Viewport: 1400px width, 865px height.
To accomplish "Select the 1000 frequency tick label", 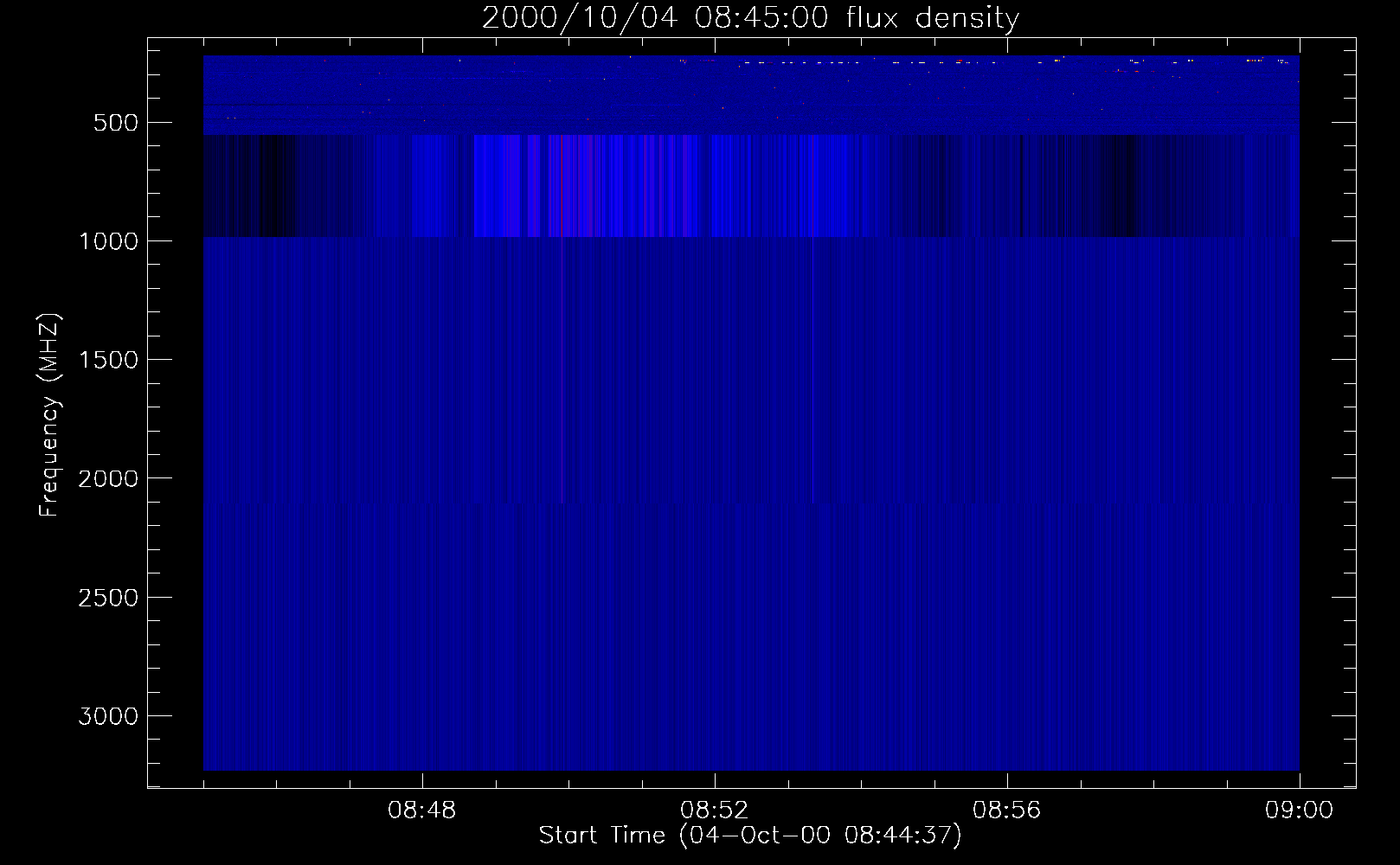I will pos(108,241).
